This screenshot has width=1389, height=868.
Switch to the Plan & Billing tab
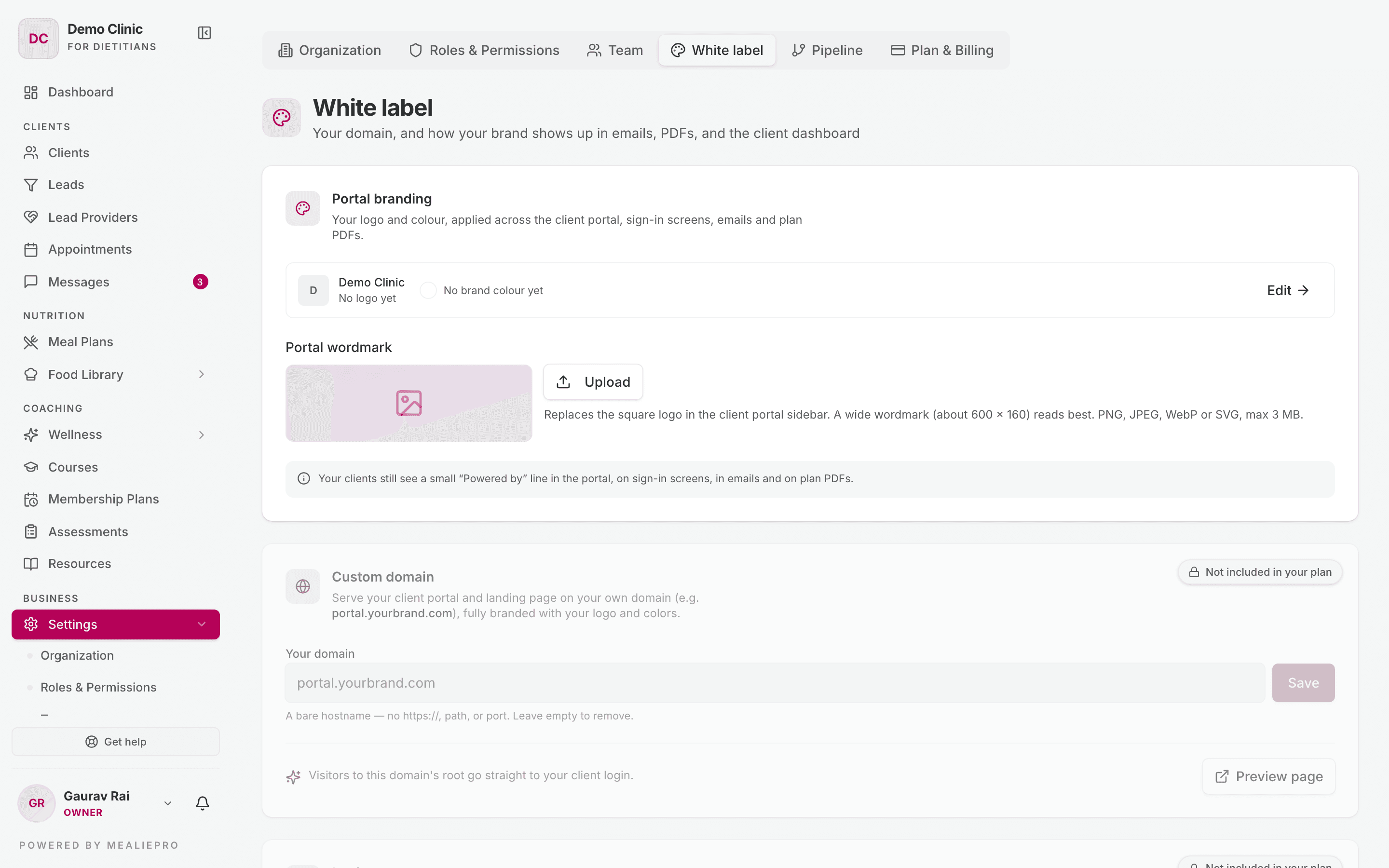942,50
